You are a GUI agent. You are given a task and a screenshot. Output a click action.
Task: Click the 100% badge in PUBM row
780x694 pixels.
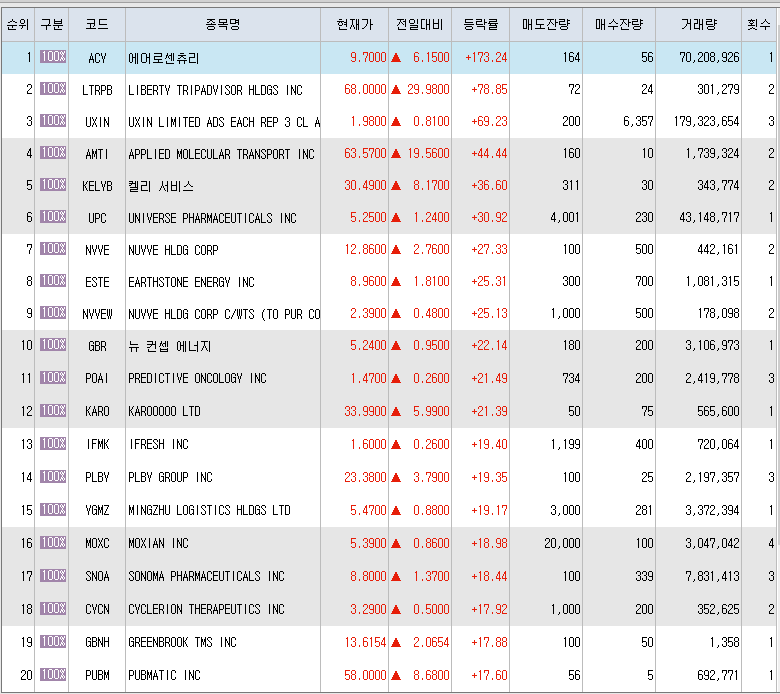53,675
